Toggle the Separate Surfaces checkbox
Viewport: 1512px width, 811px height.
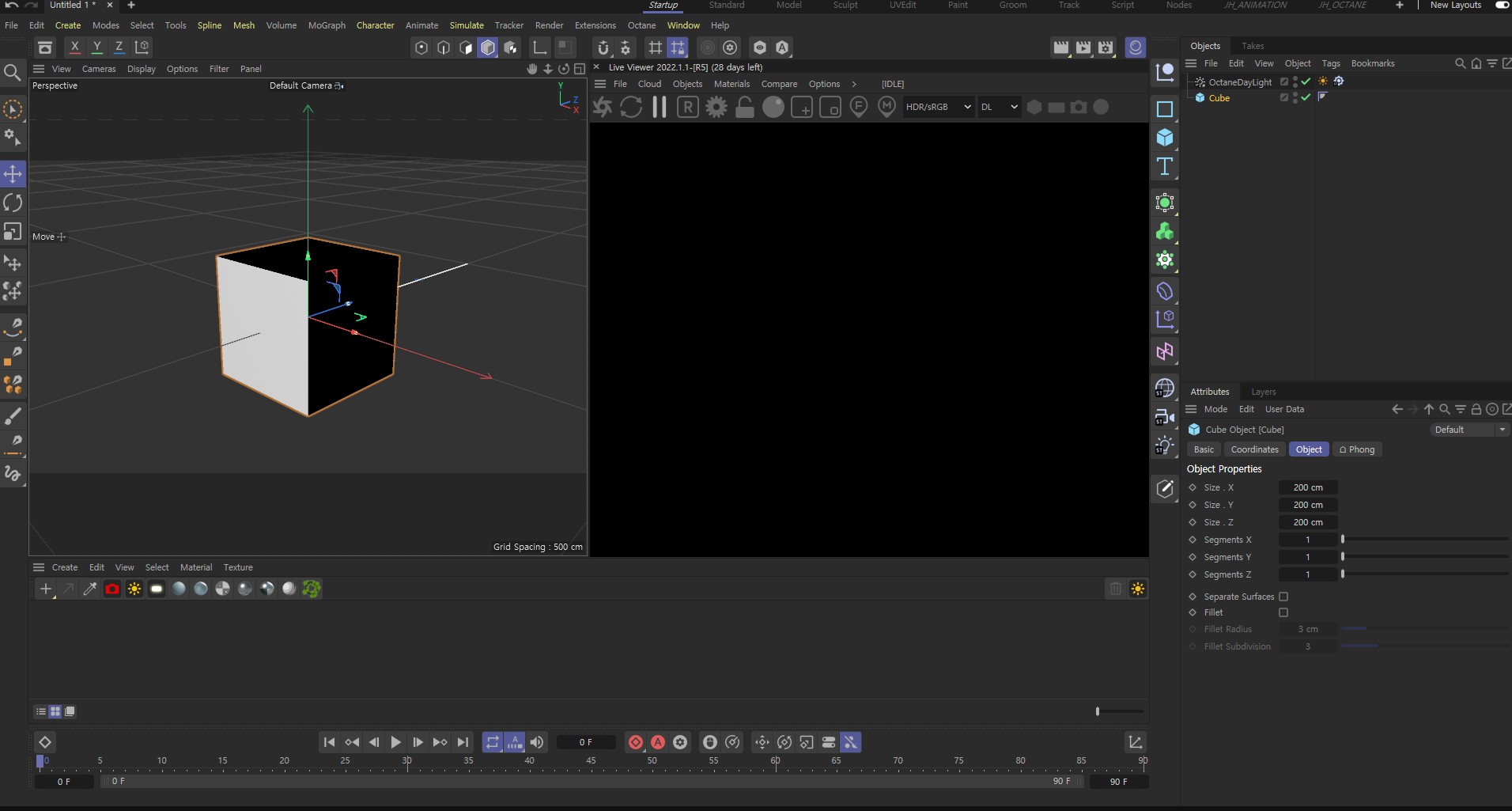pos(1283,597)
